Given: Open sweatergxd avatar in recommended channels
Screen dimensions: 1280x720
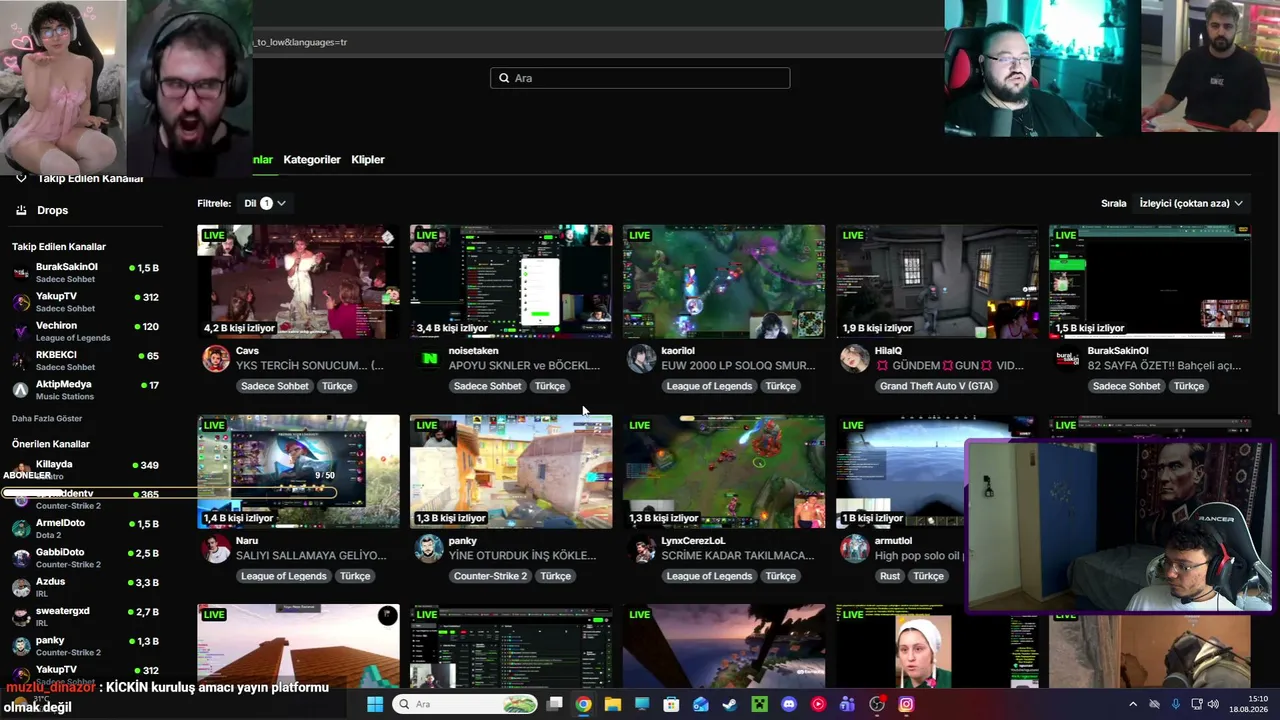Looking at the screenshot, I should pyautogui.click(x=21, y=617).
